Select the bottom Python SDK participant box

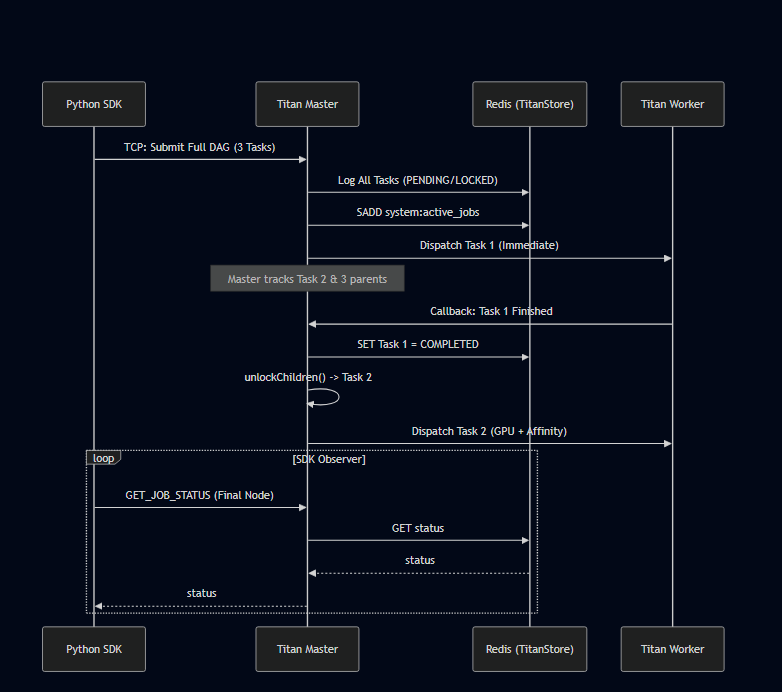(x=94, y=649)
